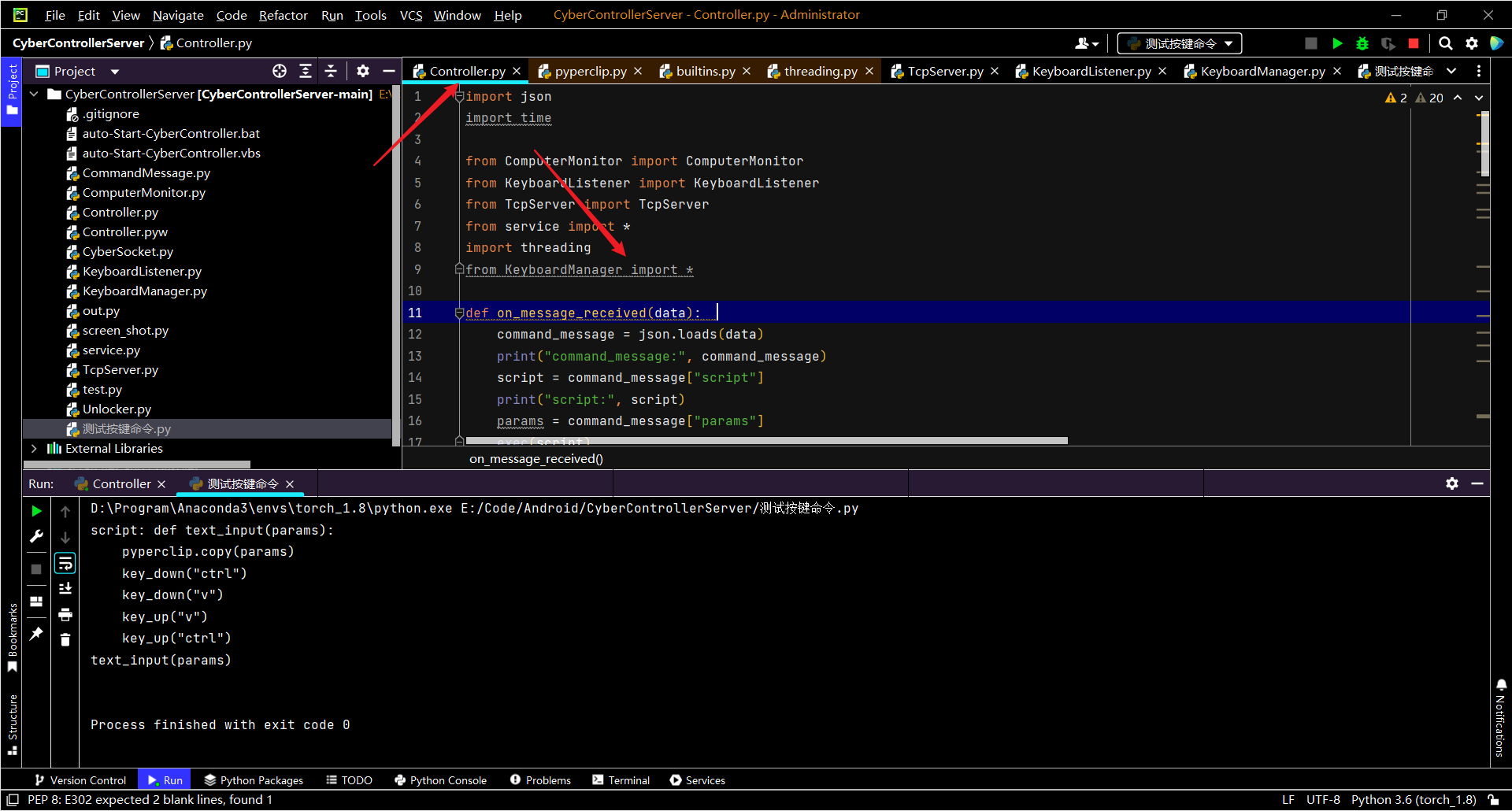Run the current configuration with green play button
This screenshot has height=811, width=1512.
[1337, 43]
